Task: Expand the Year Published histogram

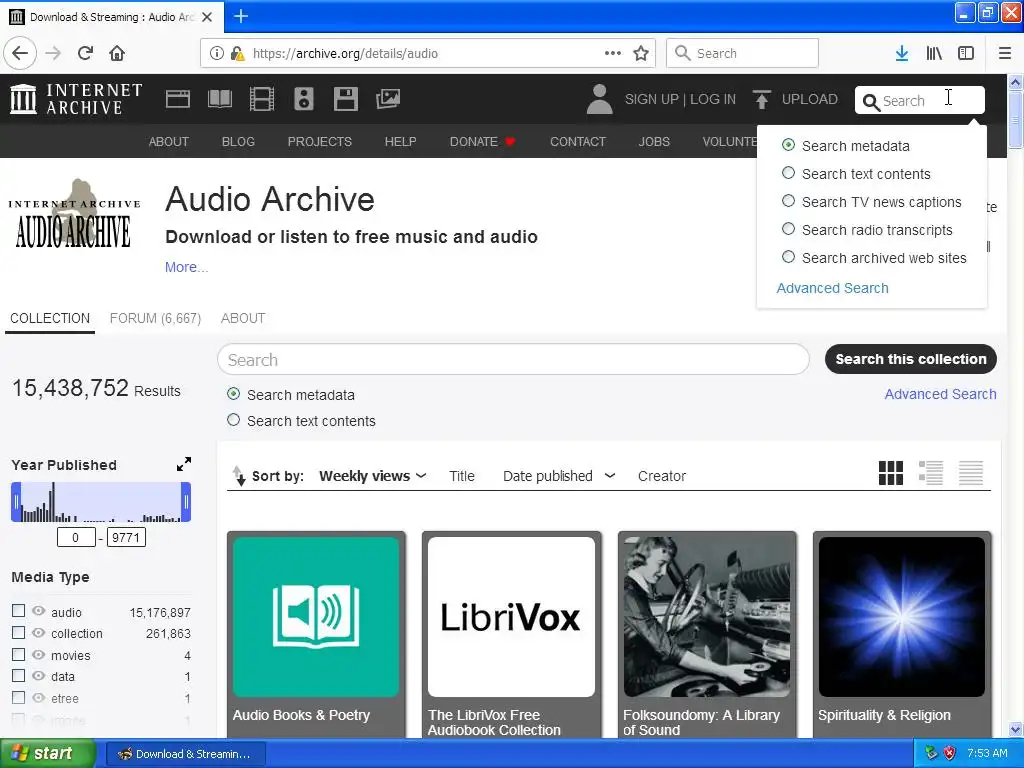Action: tap(184, 464)
